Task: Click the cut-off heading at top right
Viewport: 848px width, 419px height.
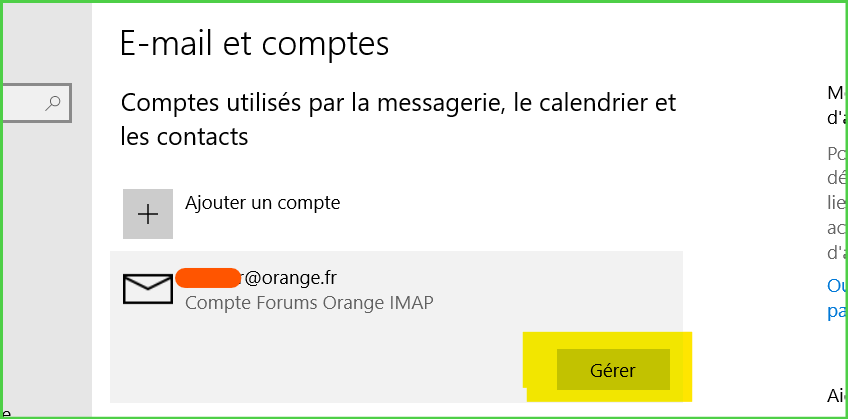Action: pyautogui.click(x=837, y=104)
